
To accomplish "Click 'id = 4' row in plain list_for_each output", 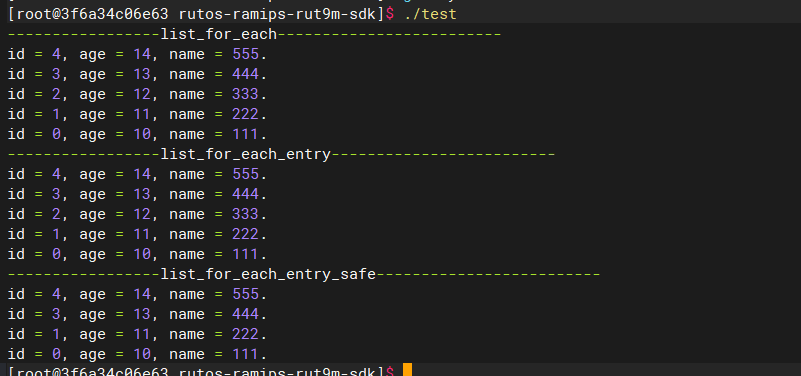I will tap(137, 54).
